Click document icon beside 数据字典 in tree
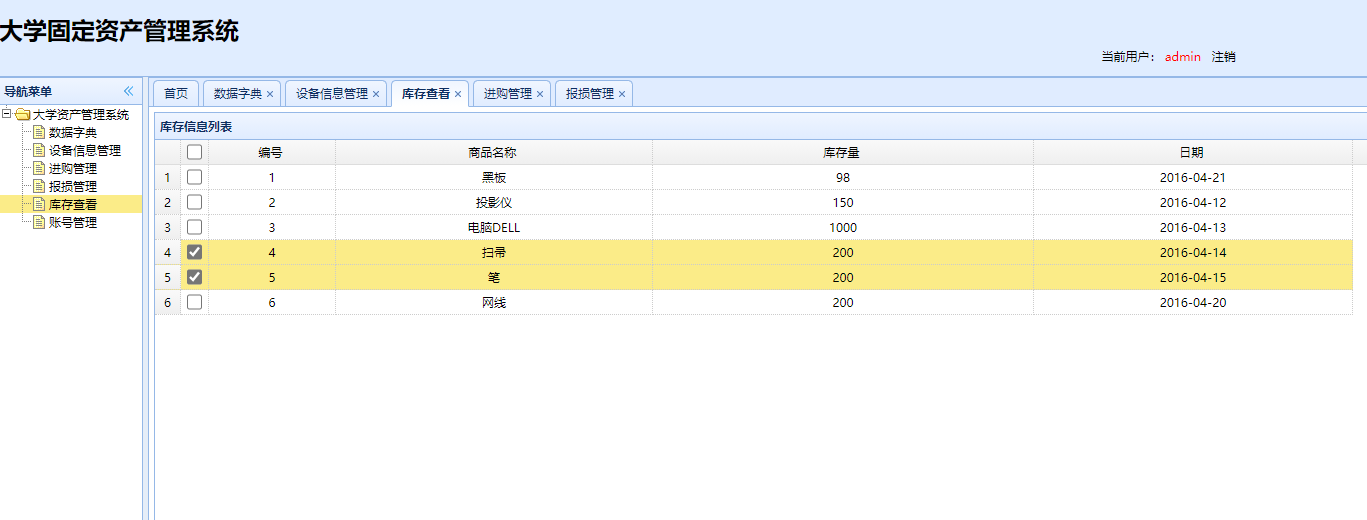The height and width of the screenshot is (520, 1367). point(39,132)
